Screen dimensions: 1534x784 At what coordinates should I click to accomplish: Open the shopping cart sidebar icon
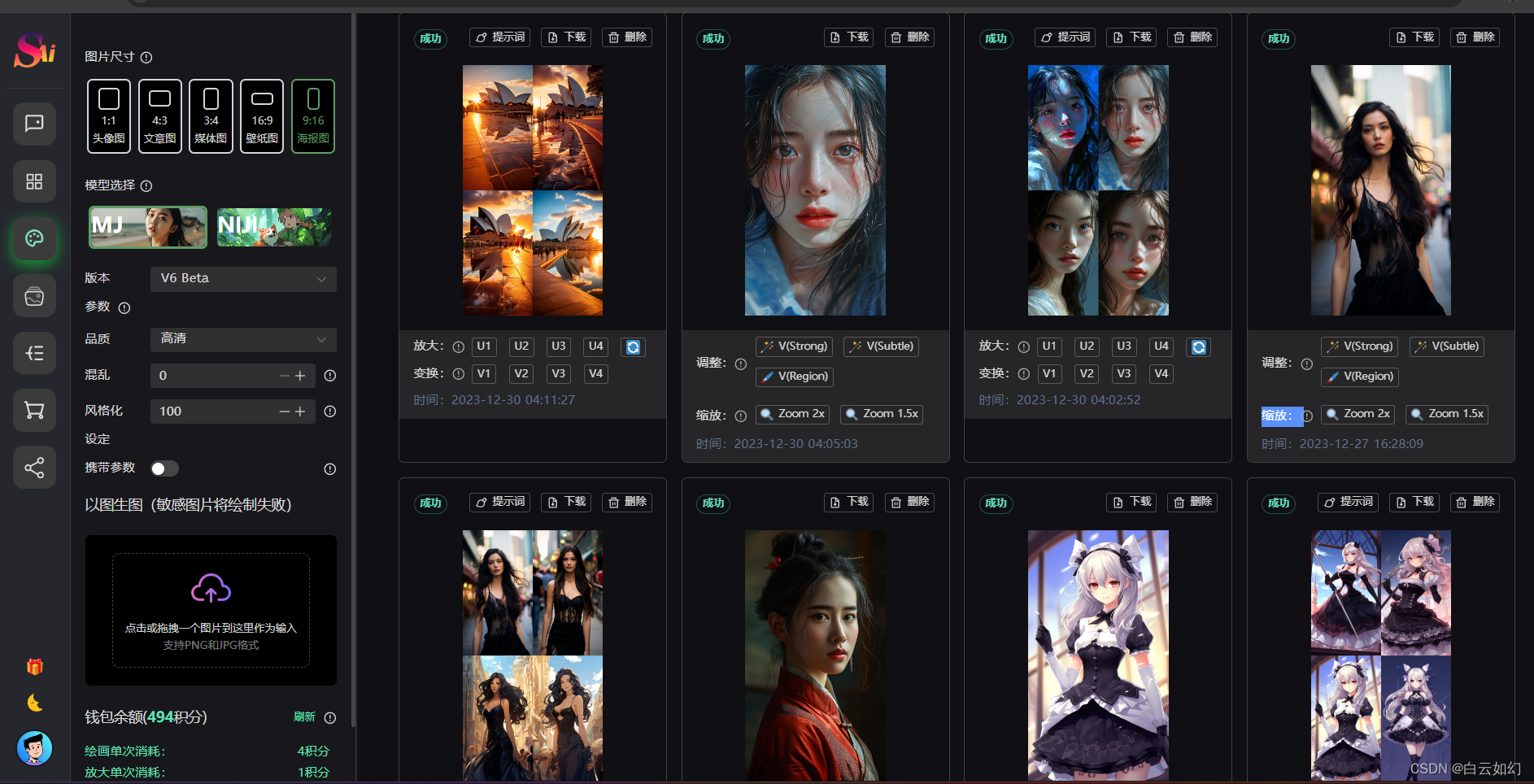click(34, 410)
